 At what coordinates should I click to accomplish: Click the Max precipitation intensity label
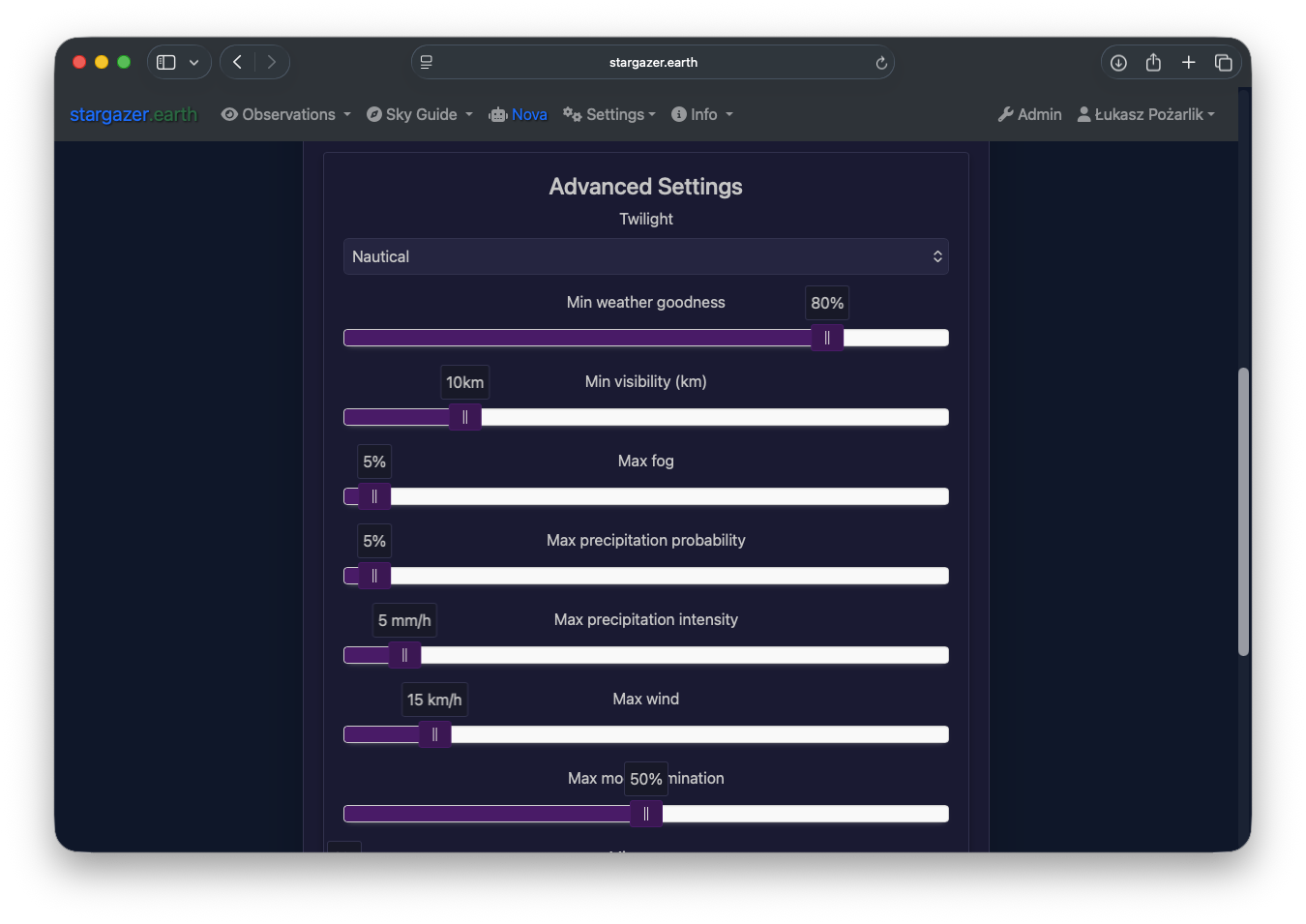(x=646, y=620)
